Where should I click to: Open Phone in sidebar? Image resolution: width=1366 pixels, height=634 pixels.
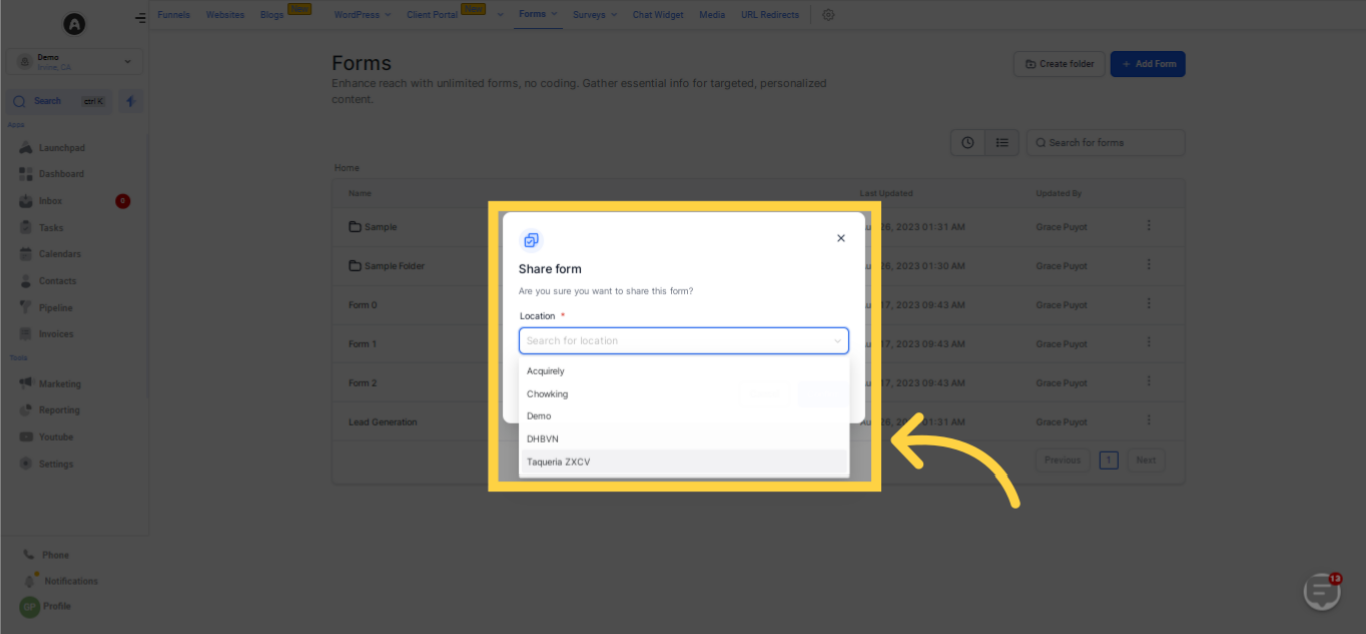click(x=55, y=555)
